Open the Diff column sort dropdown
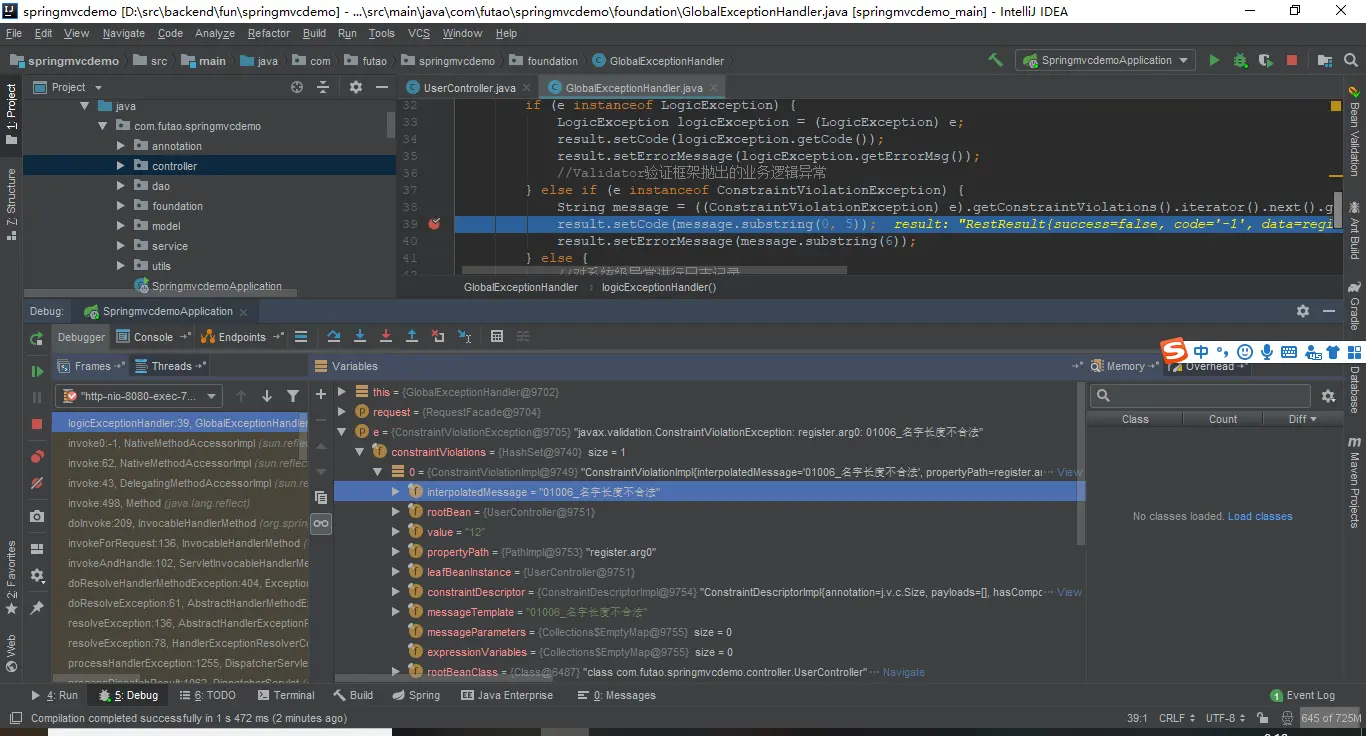 pyautogui.click(x=1302, y=419)
